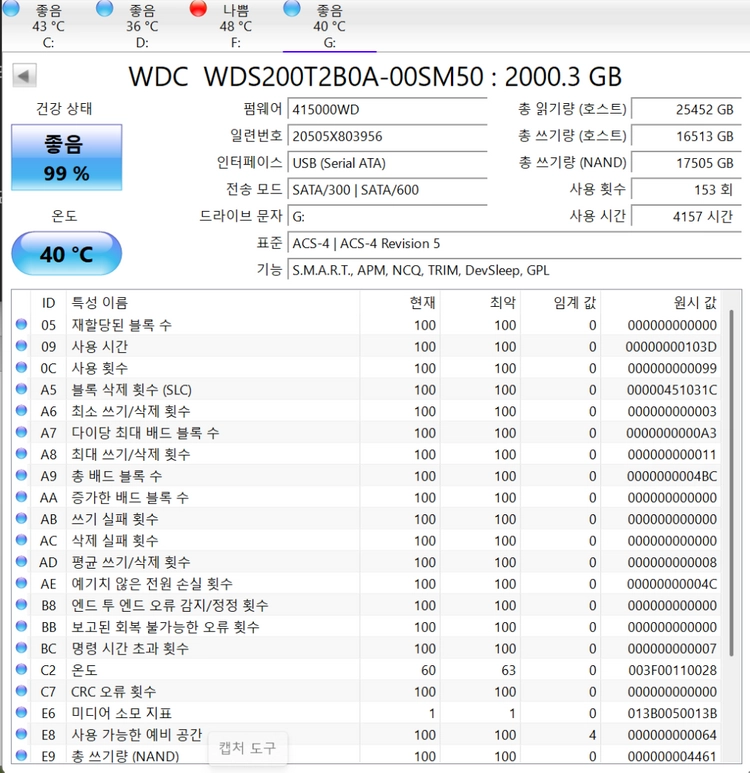
Task: Click the 최악 column header
Action: 480,302
